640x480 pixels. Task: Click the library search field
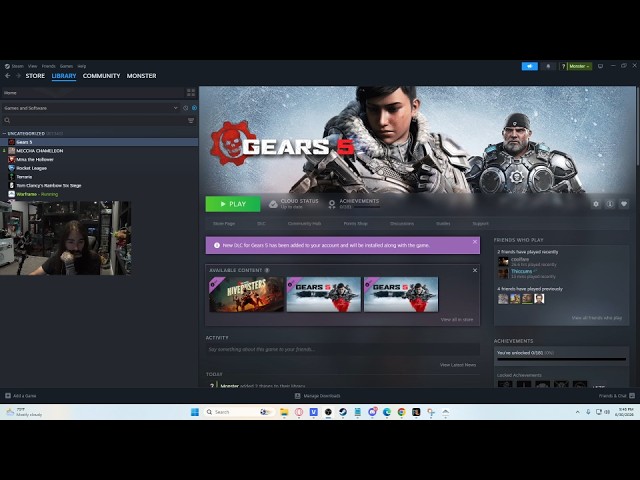[x=94, y=120]
